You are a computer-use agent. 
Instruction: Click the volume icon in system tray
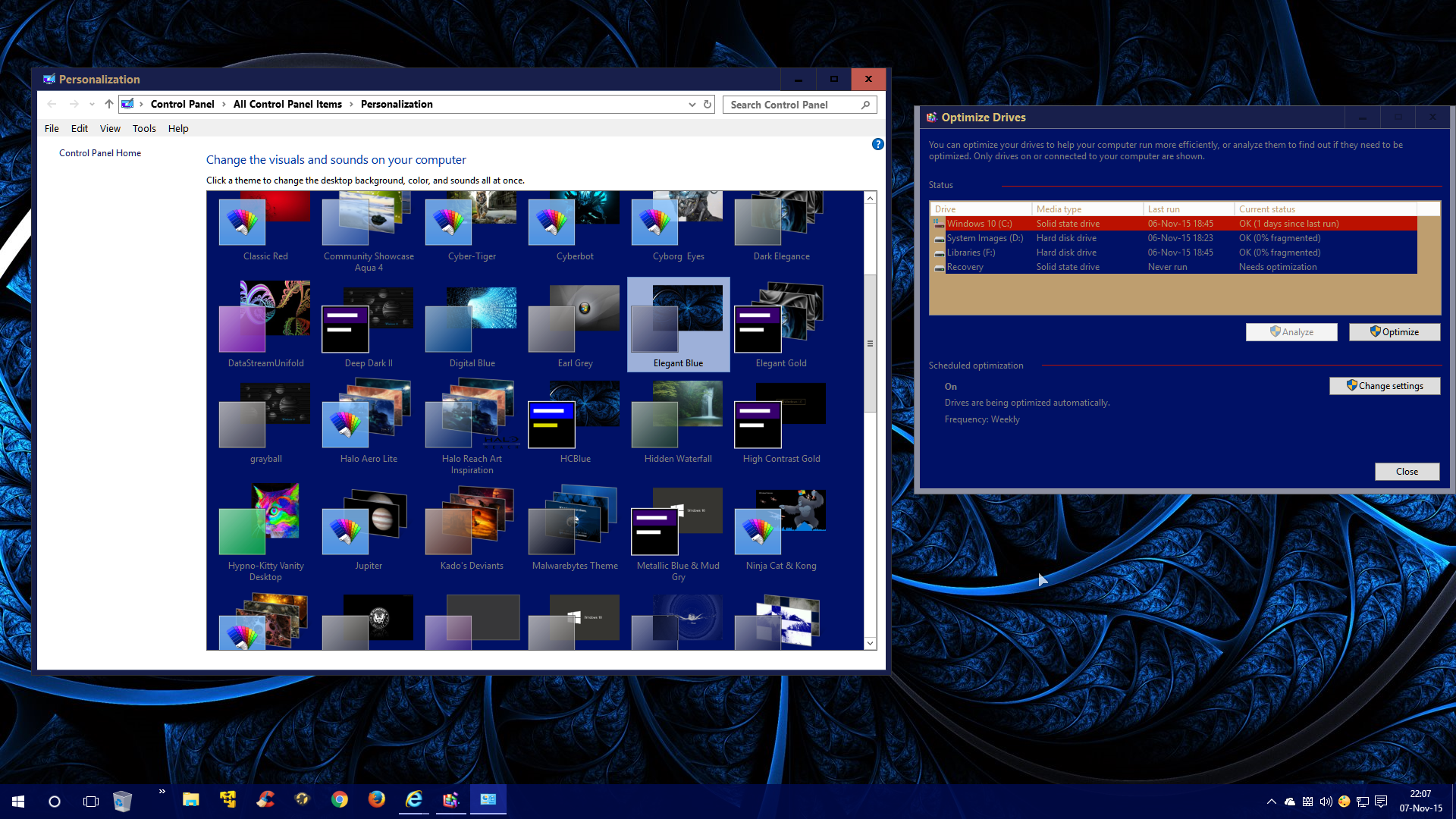click(x=1326, y=802)
